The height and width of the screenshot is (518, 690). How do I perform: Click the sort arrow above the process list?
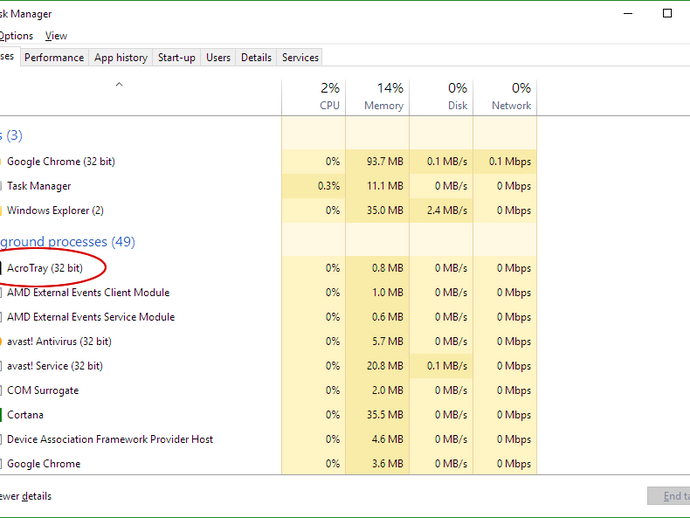click(119, 85)
